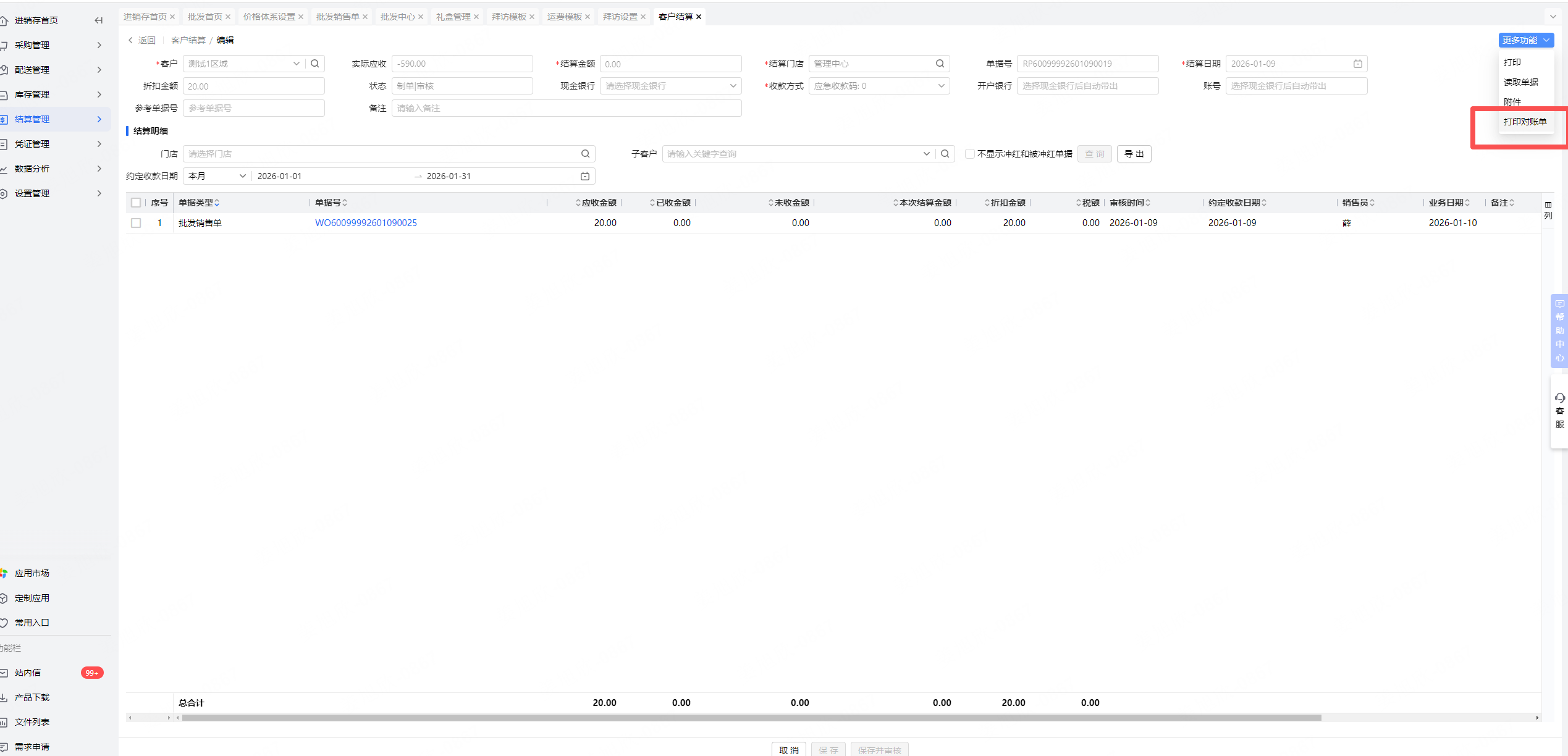Open the 本月 period dropdown
The height and width of the screenshot is (756, 1568).
tap(216, 176)
